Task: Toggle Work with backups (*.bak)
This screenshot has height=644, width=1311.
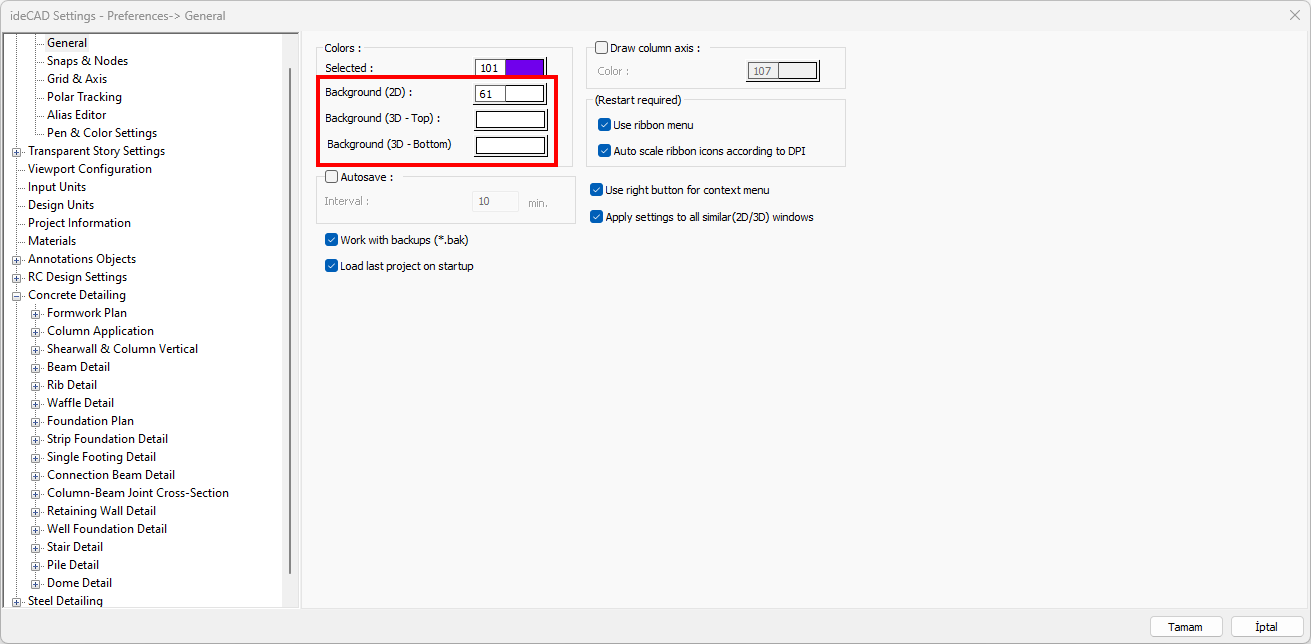Action: pyautogui.click(x=332, y=240)
